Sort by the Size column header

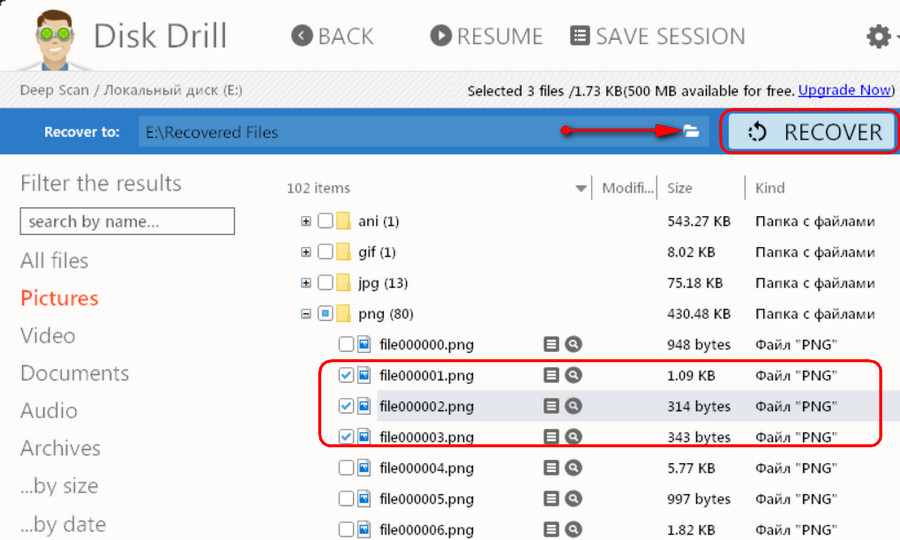[680, 188]
